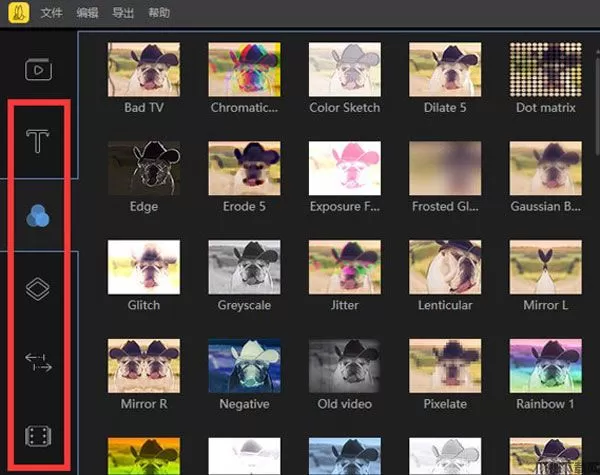Open the 文件 menu

coord(52,14)
